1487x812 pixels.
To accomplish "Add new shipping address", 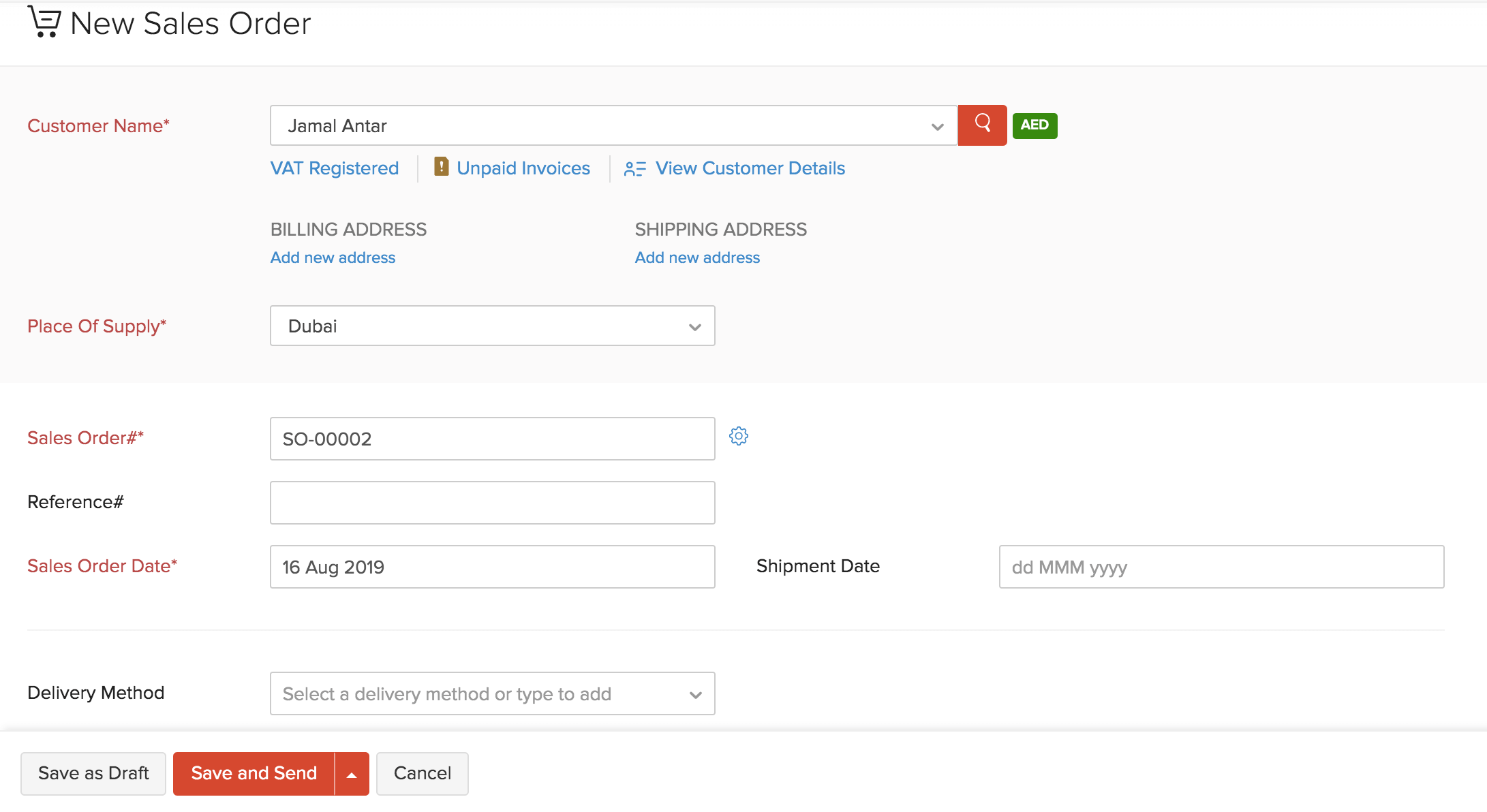I will click(697, 257).
